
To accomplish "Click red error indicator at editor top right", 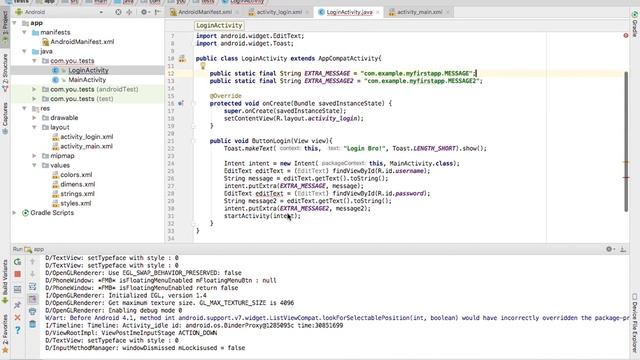I will 626,36.
